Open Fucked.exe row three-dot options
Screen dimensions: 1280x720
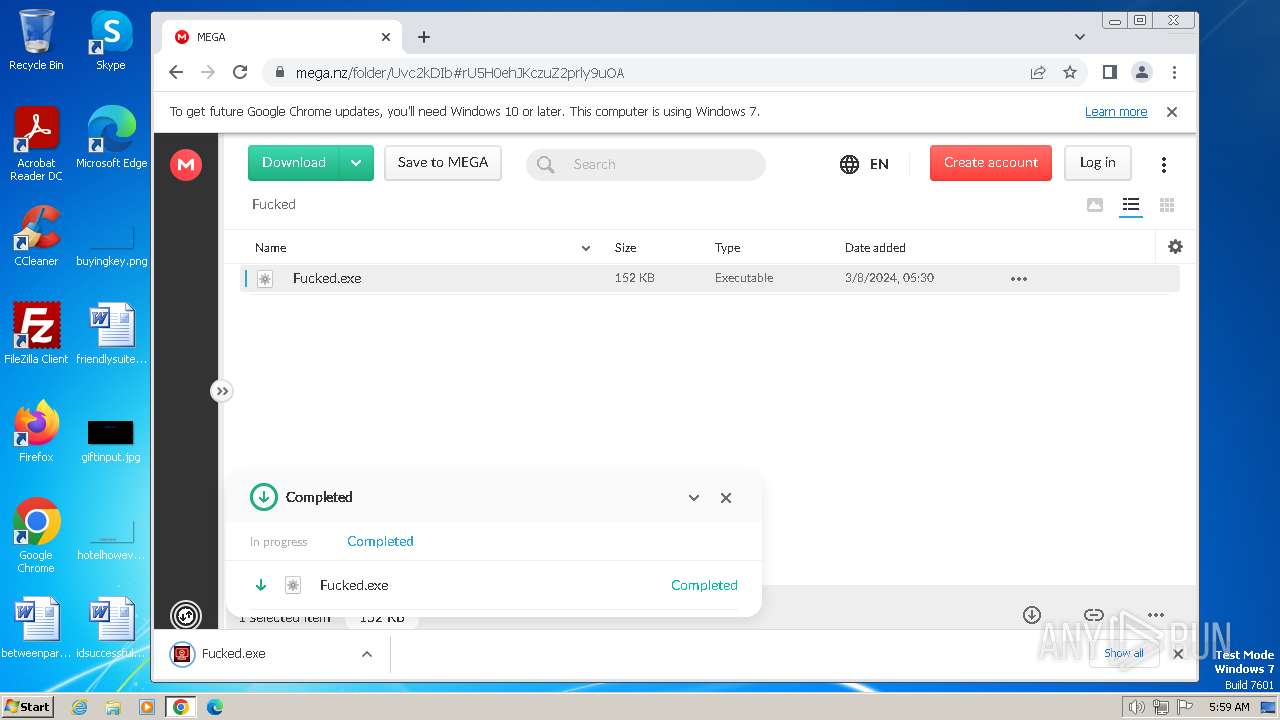1019,279
